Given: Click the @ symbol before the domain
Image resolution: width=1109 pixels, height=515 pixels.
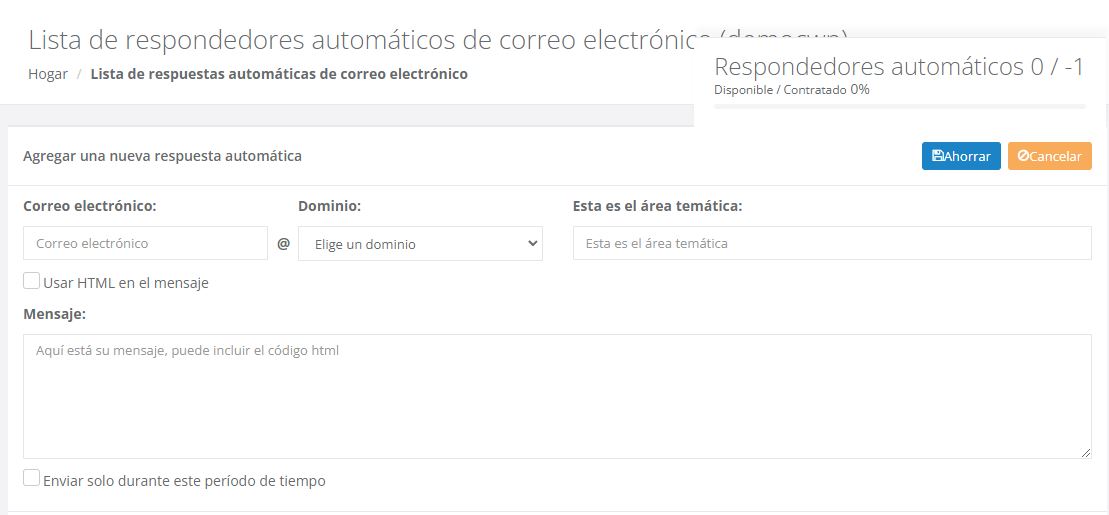Looking at the screenshot, I should [x=283, y=243].
